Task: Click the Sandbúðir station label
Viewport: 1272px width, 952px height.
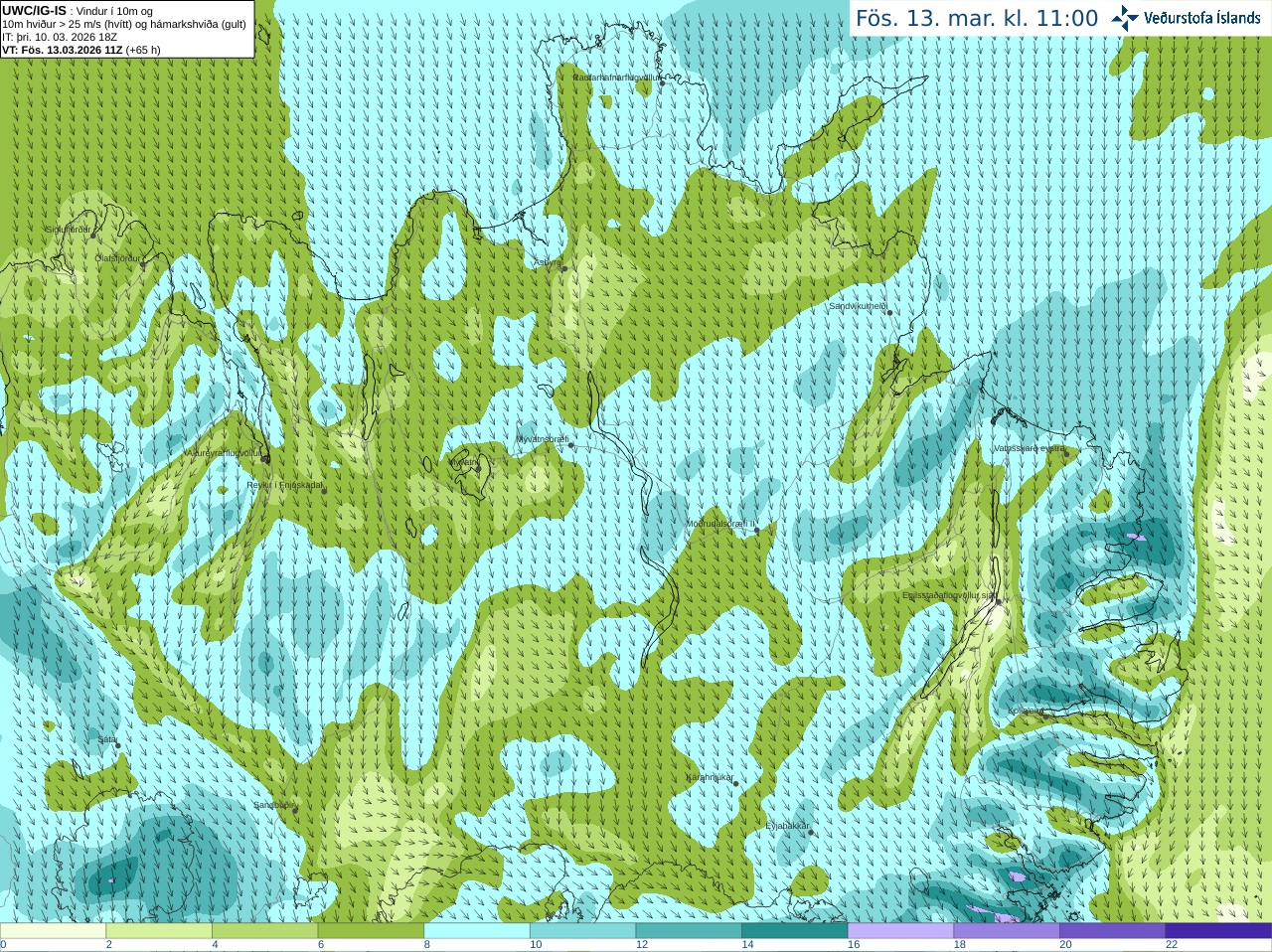Action: pyautogui.click(x=273, y=805)
